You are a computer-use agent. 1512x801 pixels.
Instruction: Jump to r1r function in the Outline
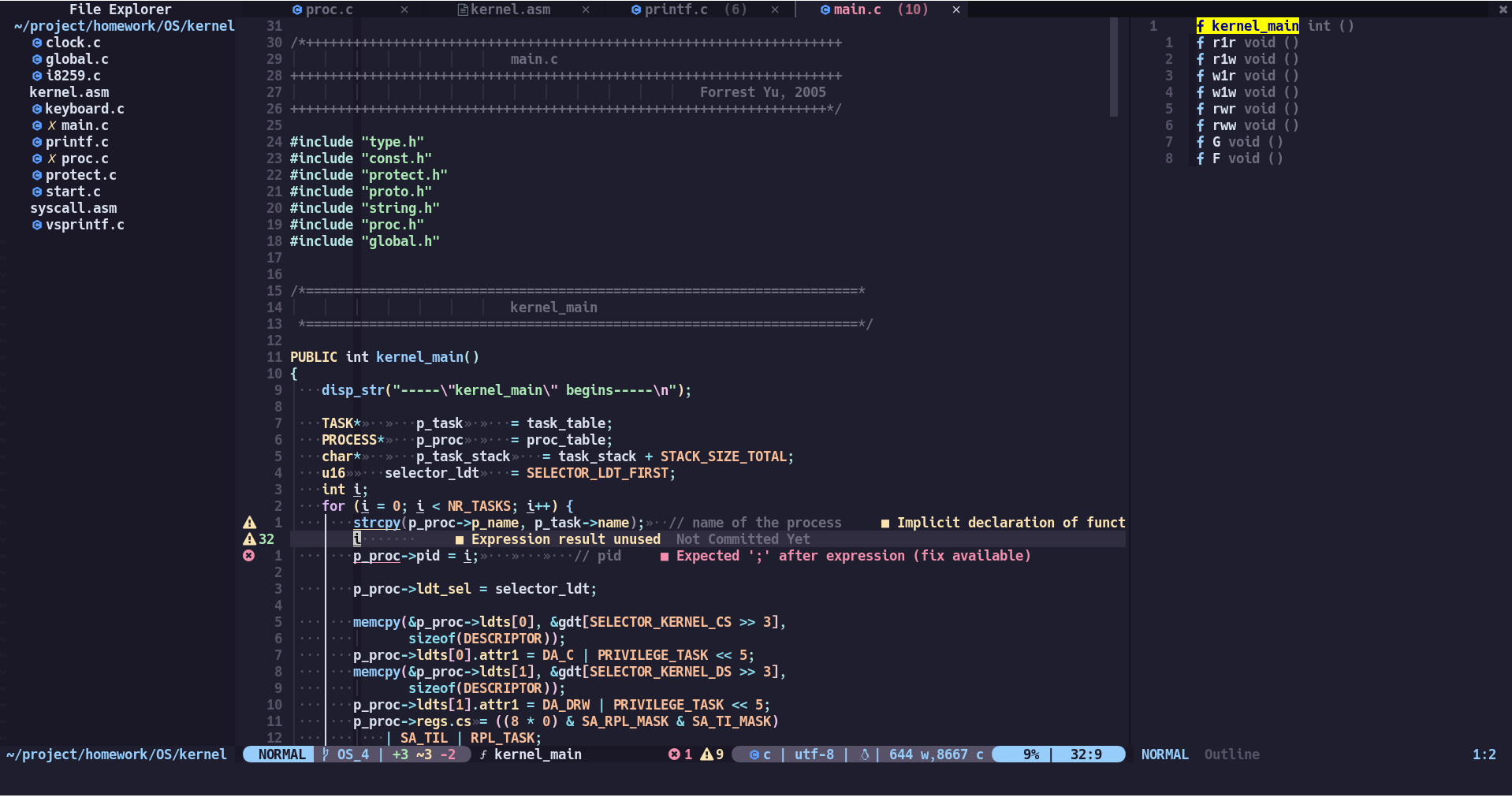pyautogui.click(x=1223, y=43)
